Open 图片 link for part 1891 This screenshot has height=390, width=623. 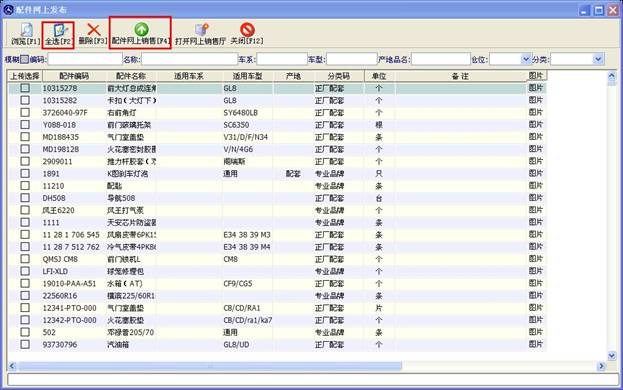536,173
